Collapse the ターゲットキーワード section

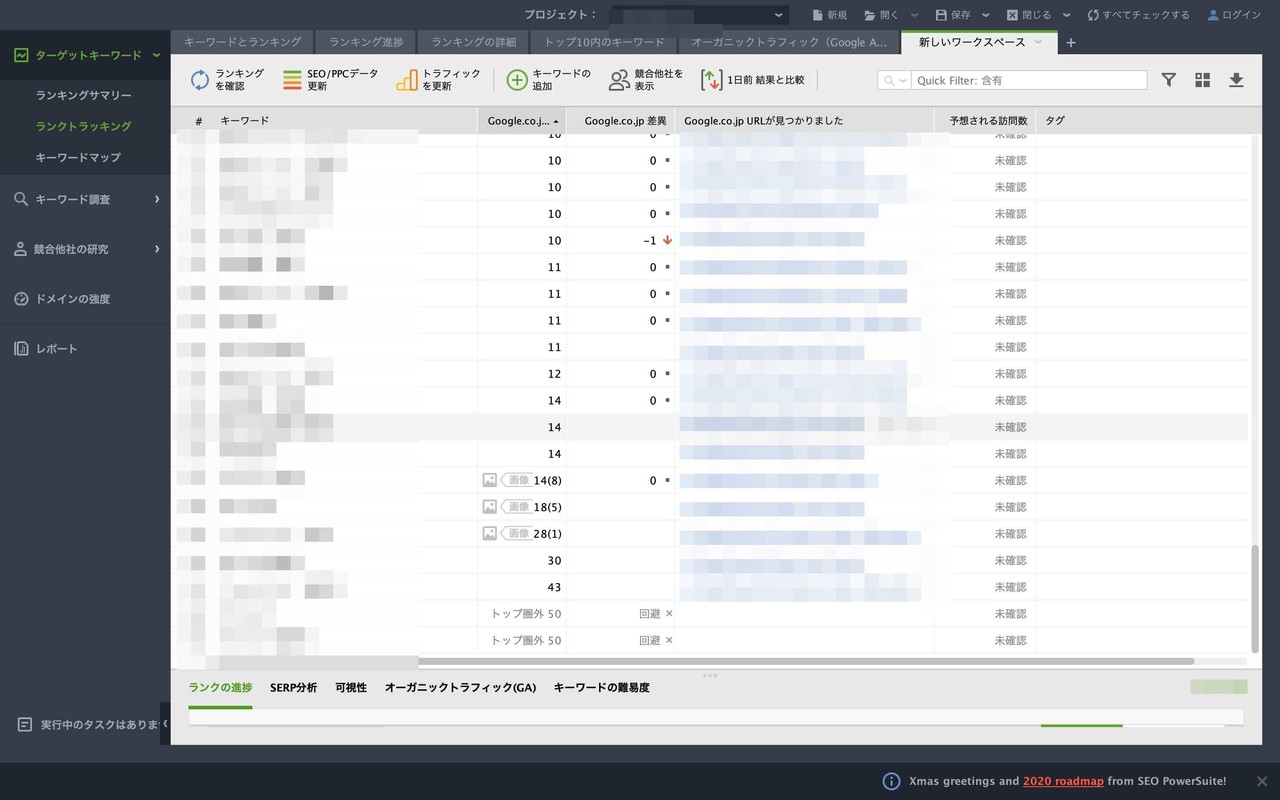coord(156,55)
